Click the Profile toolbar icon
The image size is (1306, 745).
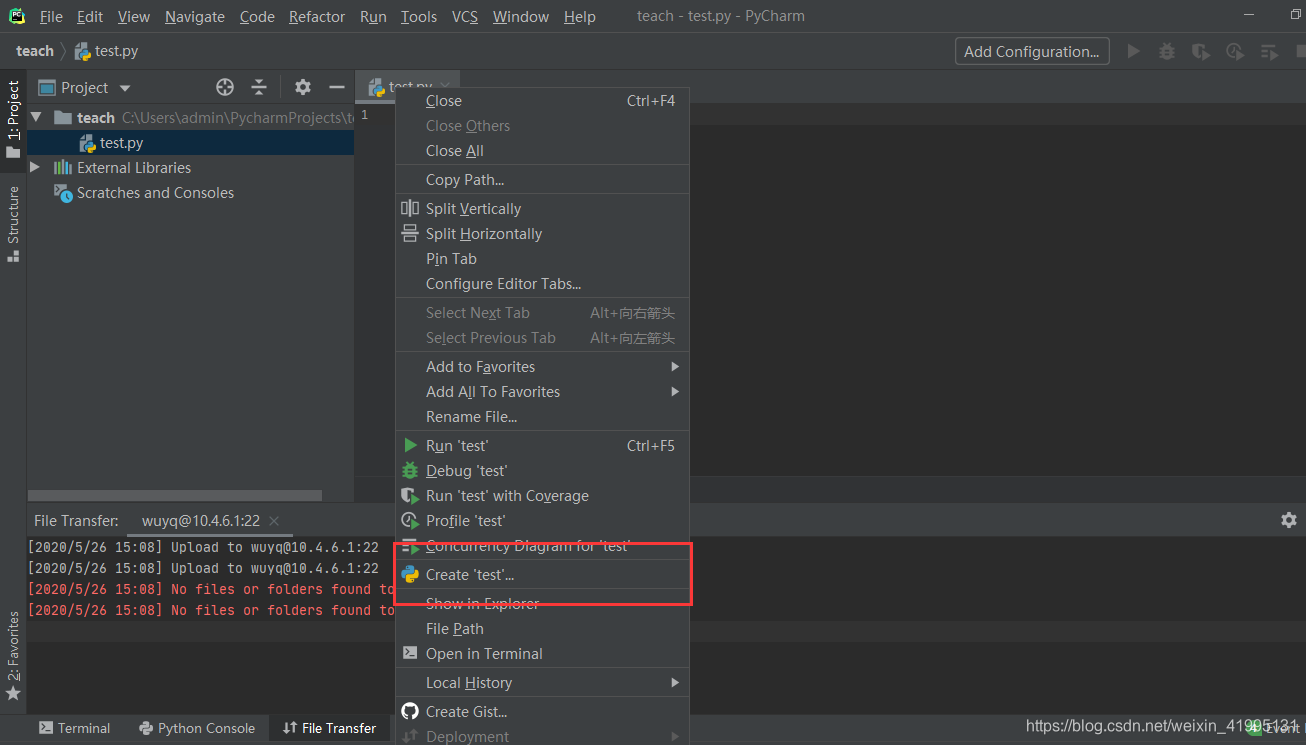coord(1235,51)
